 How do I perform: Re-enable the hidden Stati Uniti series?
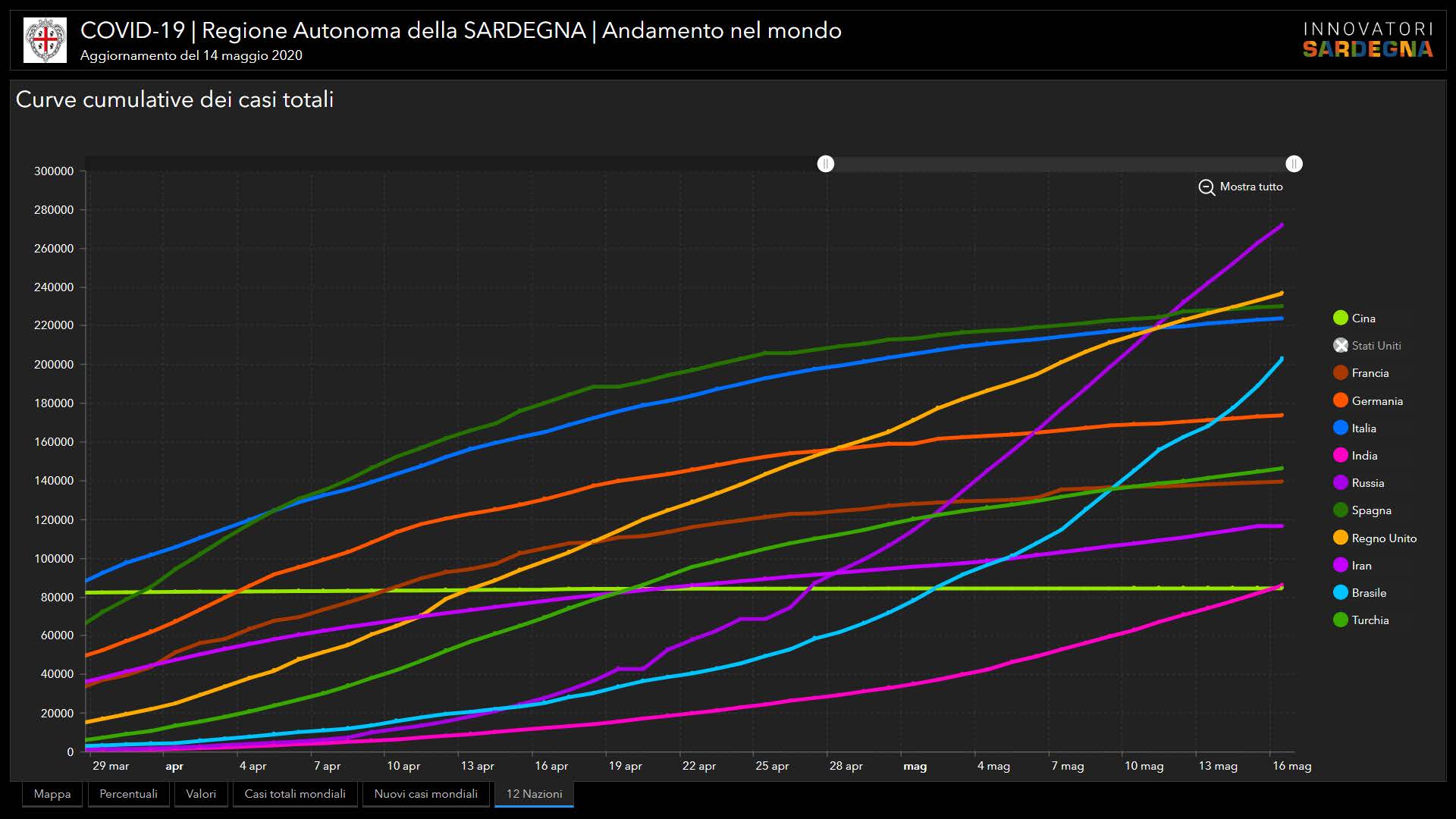point(1340,346)
